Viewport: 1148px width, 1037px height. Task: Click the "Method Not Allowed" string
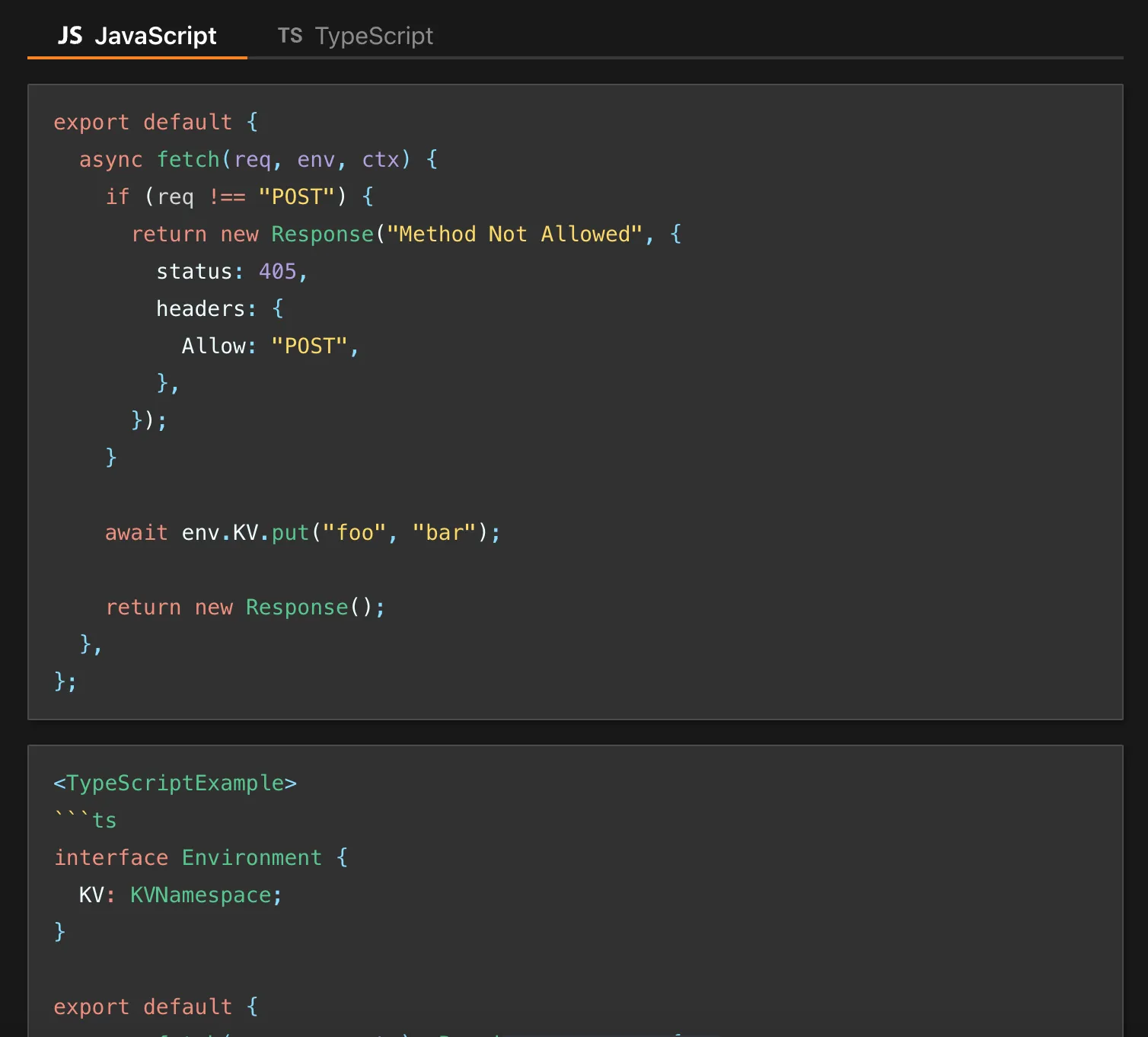pyautogui.click(x=515, y=235)
